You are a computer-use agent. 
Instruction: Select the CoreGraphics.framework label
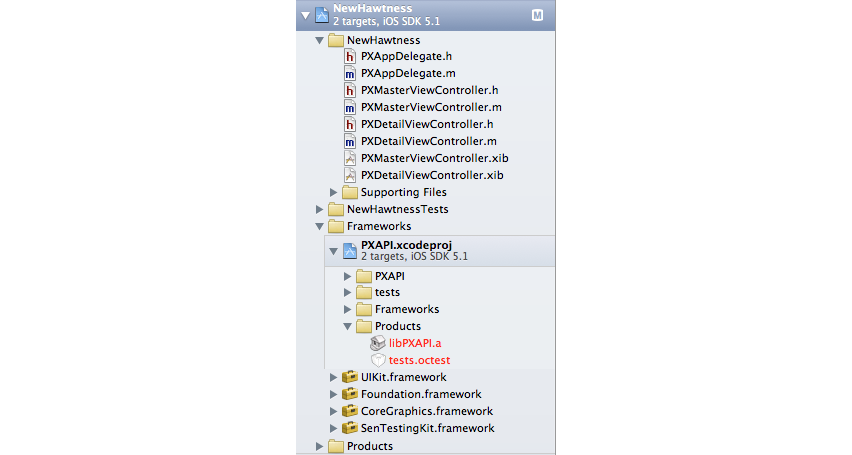pyautogui.click(x=427, y=411)
